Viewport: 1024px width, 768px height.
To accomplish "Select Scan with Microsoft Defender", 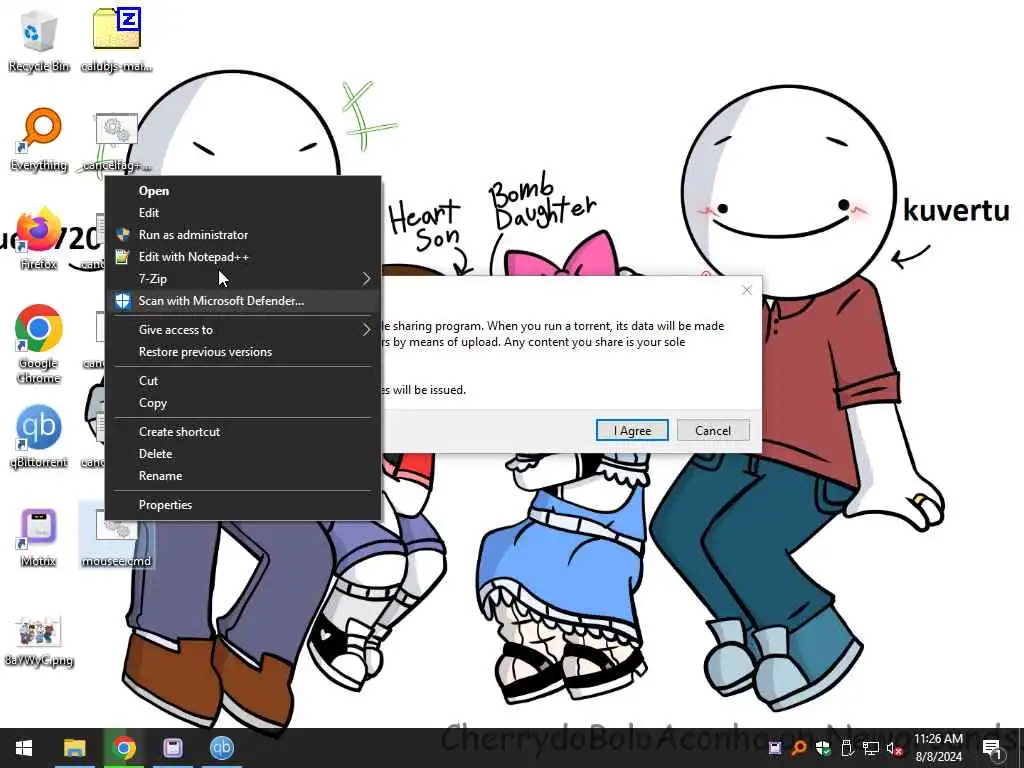I will pyautogui.click(x=243, y=301).
